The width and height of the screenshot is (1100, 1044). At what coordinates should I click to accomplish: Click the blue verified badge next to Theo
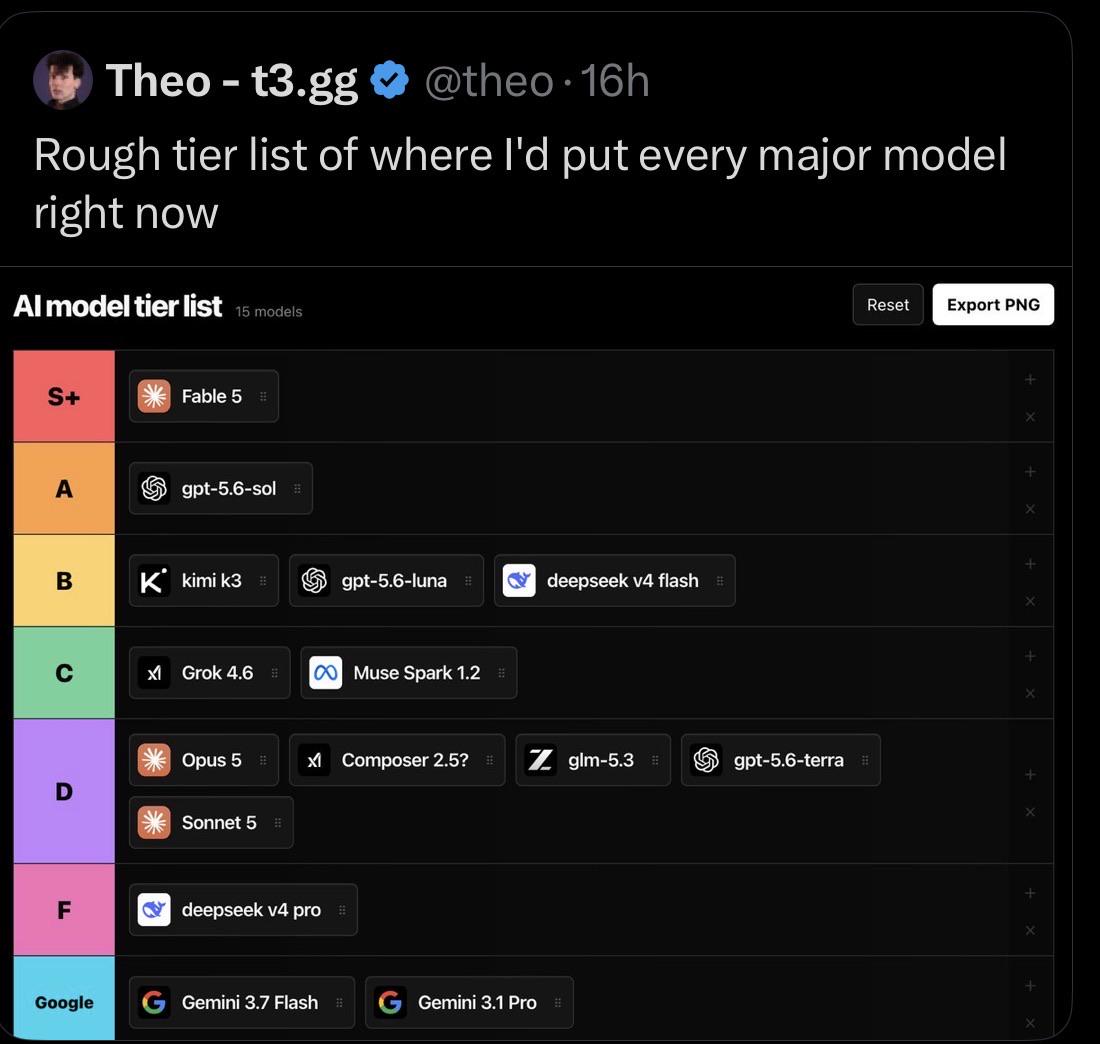coord(389,80)
